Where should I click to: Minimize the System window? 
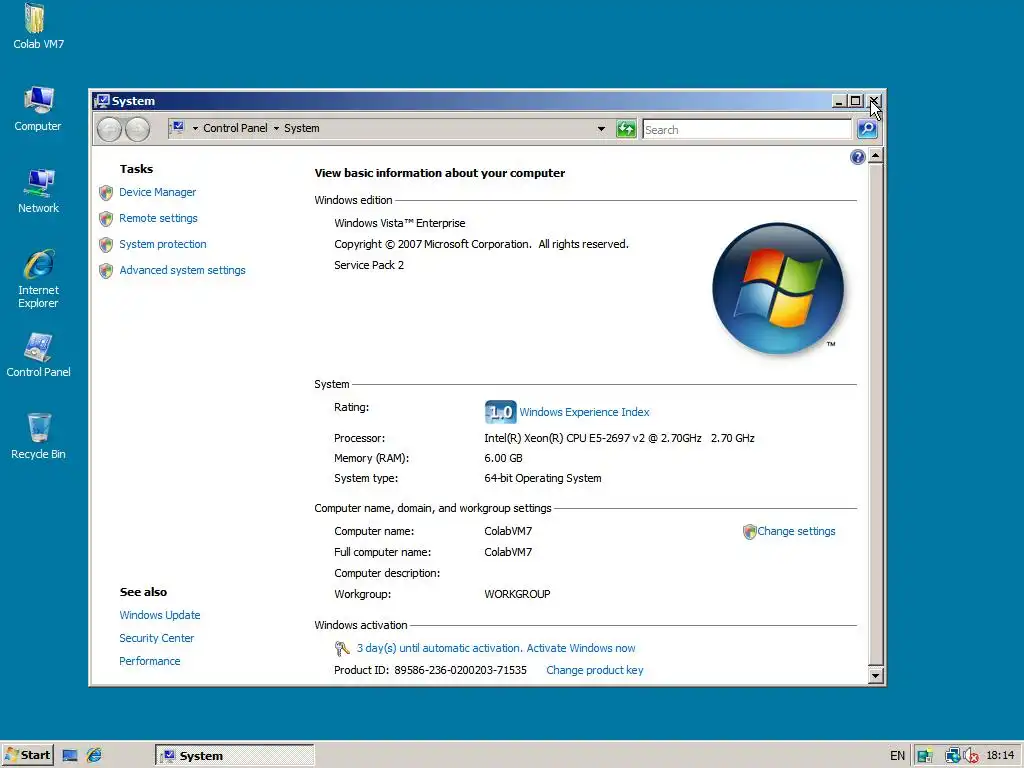pyautogui.click(x=839, y=101)
